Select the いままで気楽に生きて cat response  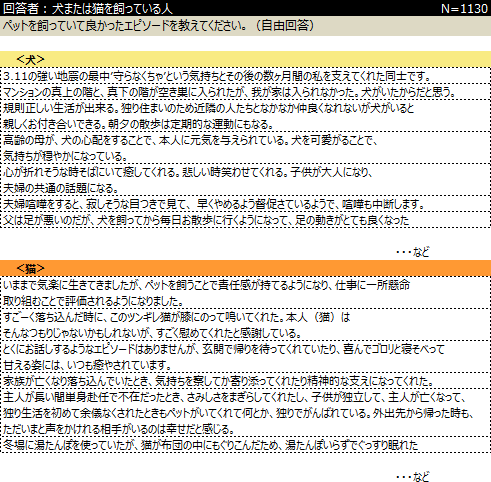[x=245, y=293]
